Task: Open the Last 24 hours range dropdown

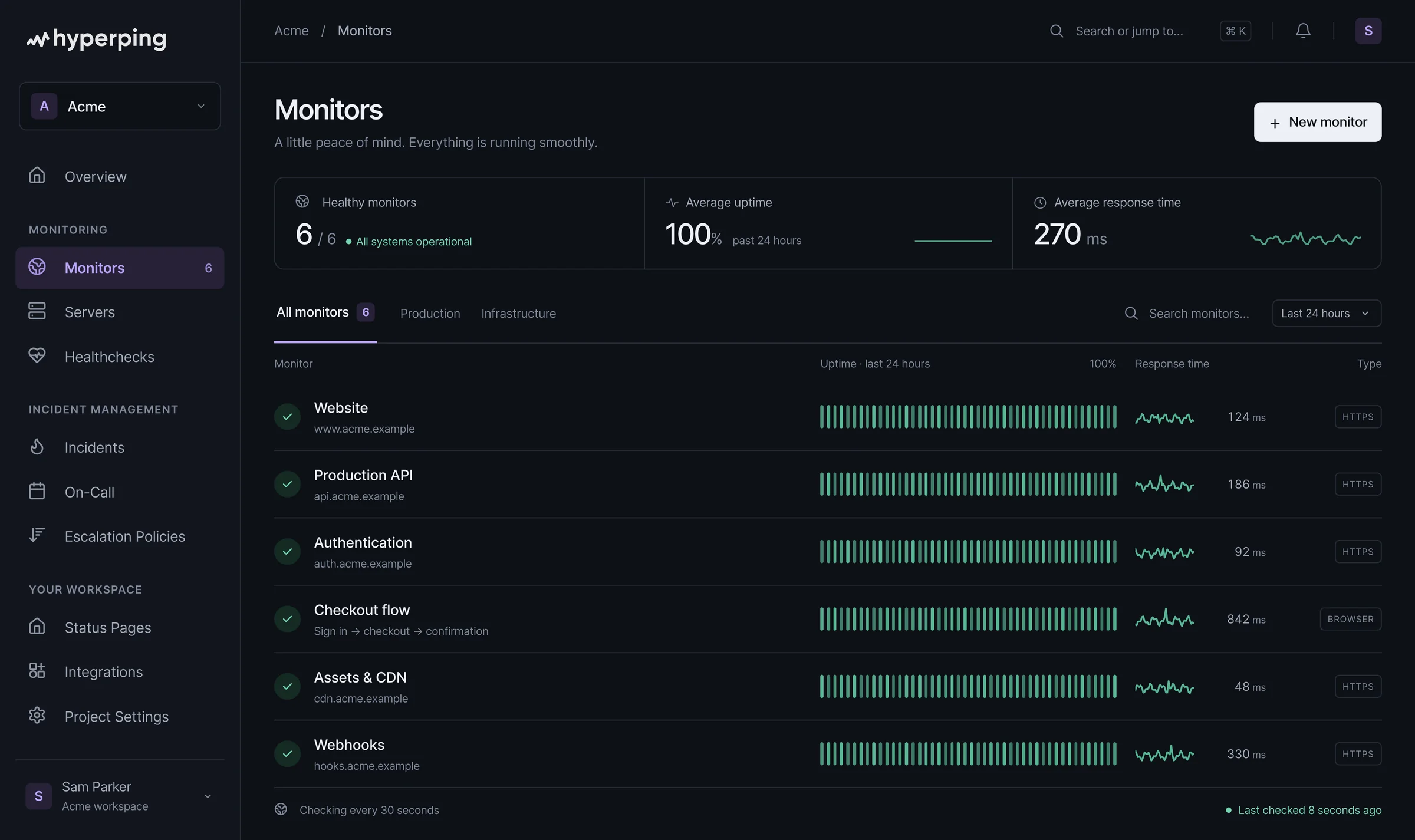Action: coord(1327,314)
